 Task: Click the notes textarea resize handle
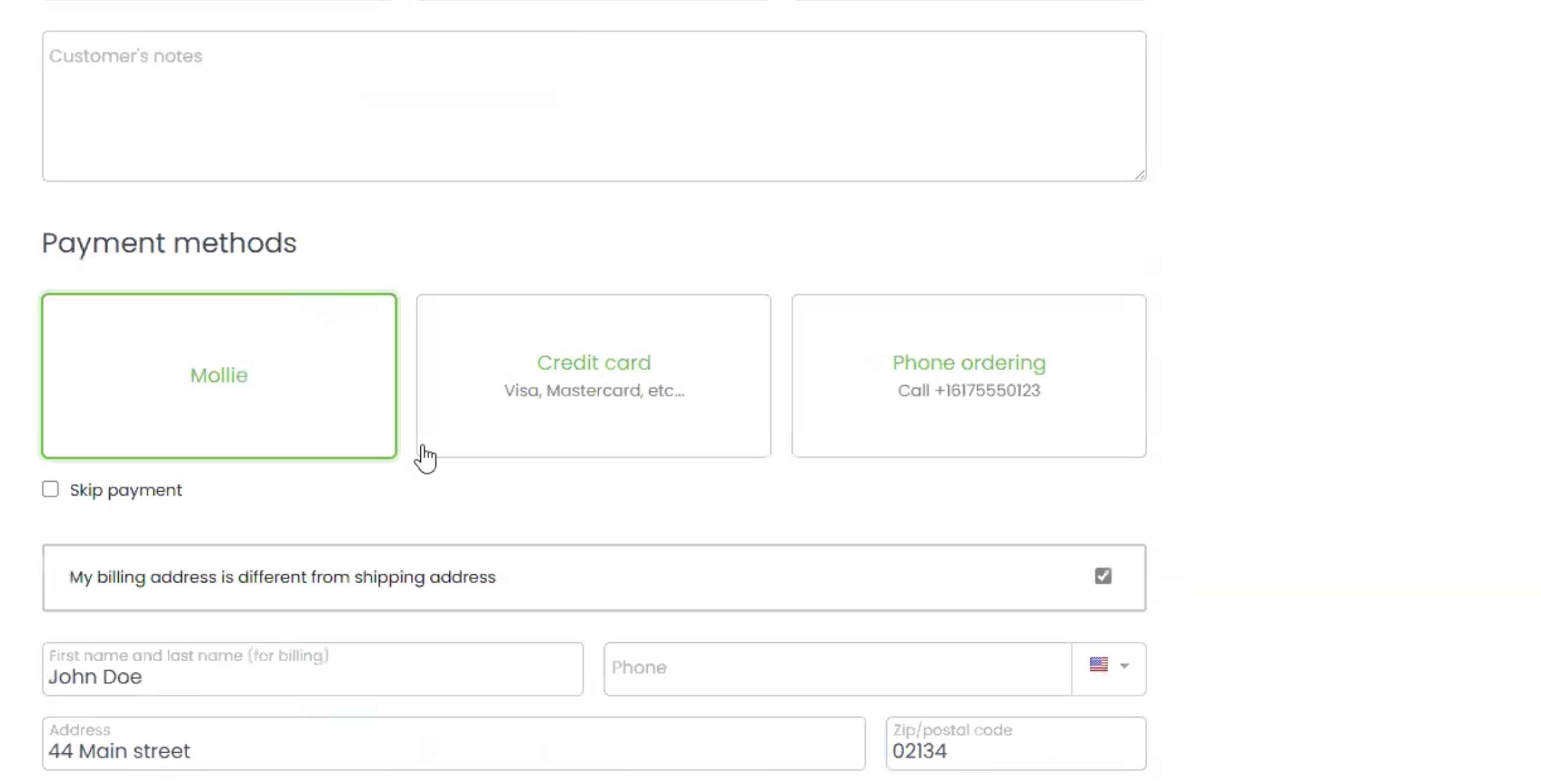click(x=1140, y=175)
